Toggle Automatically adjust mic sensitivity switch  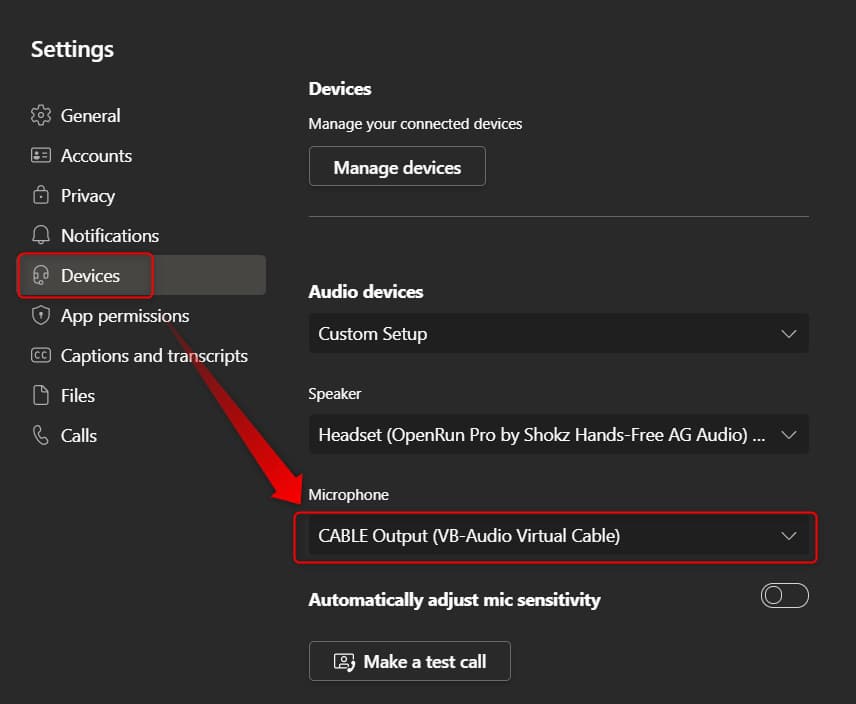(784, 596)
